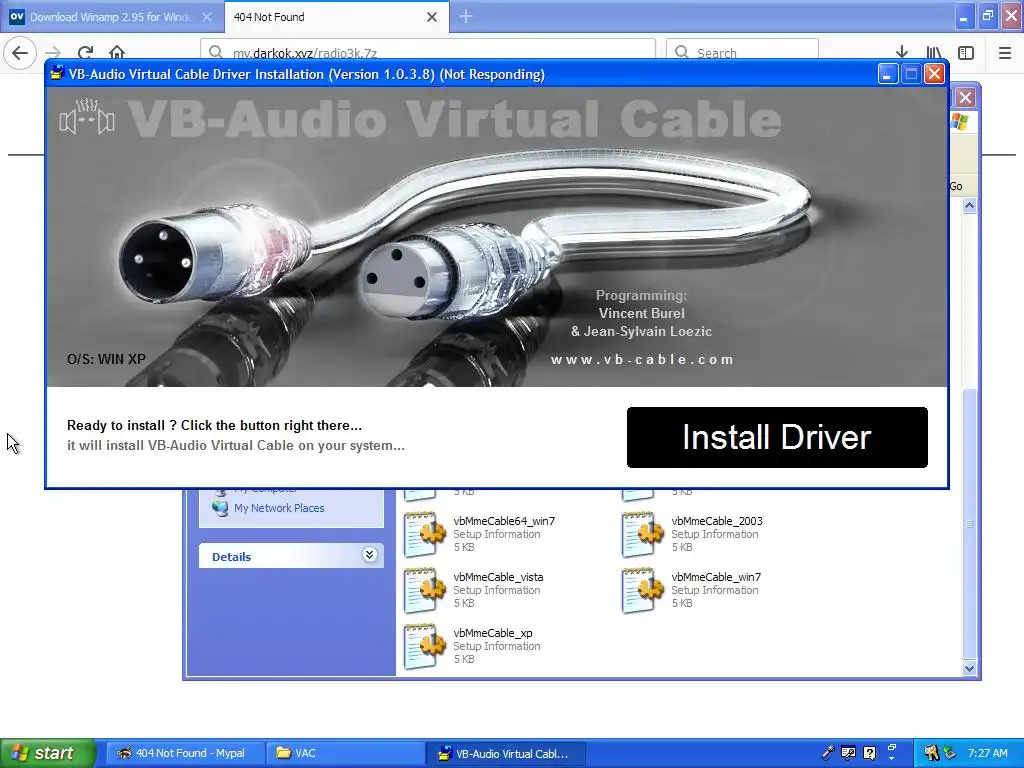Close the VB-Audio installer window

[935, 74]
